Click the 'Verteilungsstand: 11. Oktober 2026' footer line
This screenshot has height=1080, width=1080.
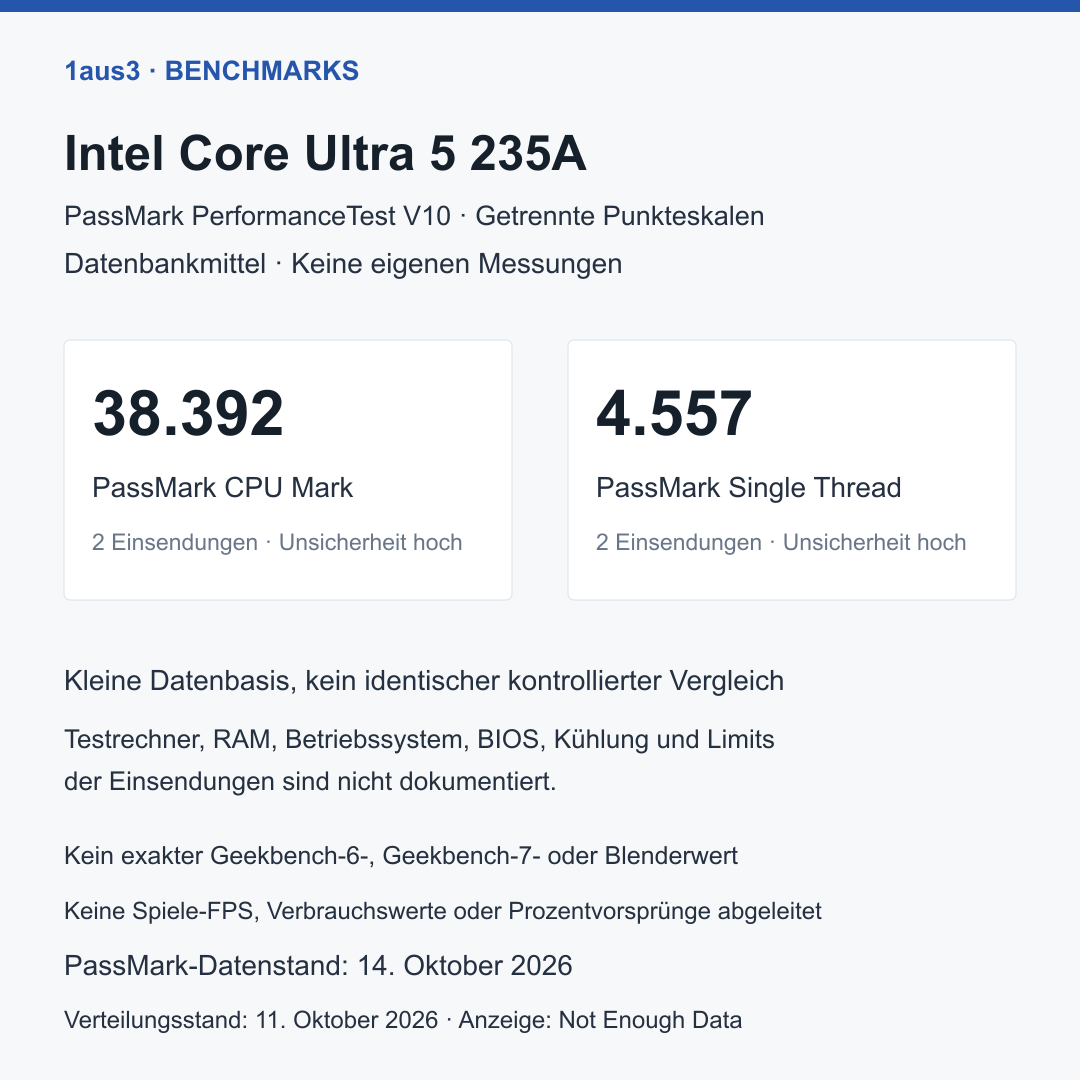403,1020
